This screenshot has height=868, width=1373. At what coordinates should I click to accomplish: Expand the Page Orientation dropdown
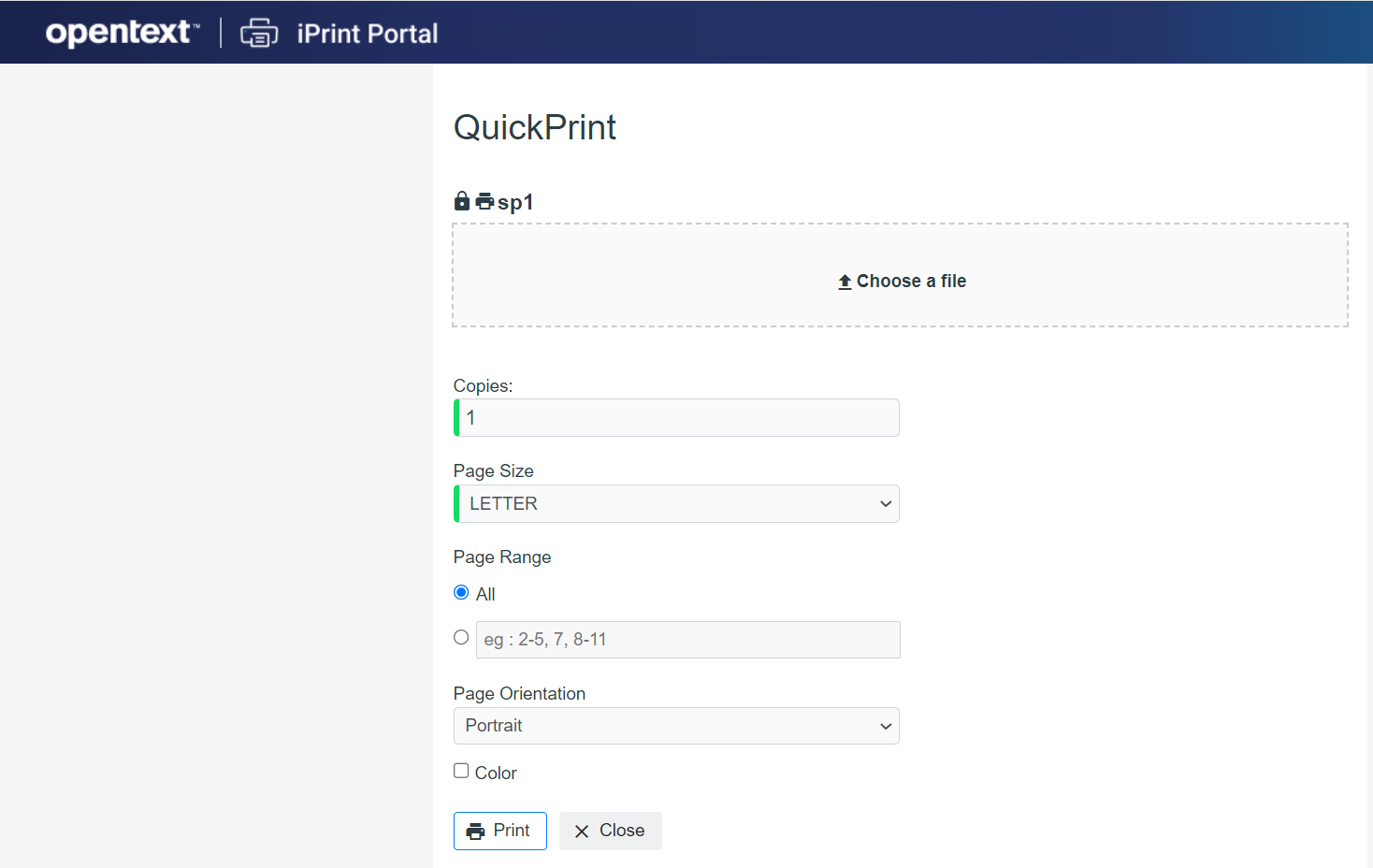tap(676, 726)
